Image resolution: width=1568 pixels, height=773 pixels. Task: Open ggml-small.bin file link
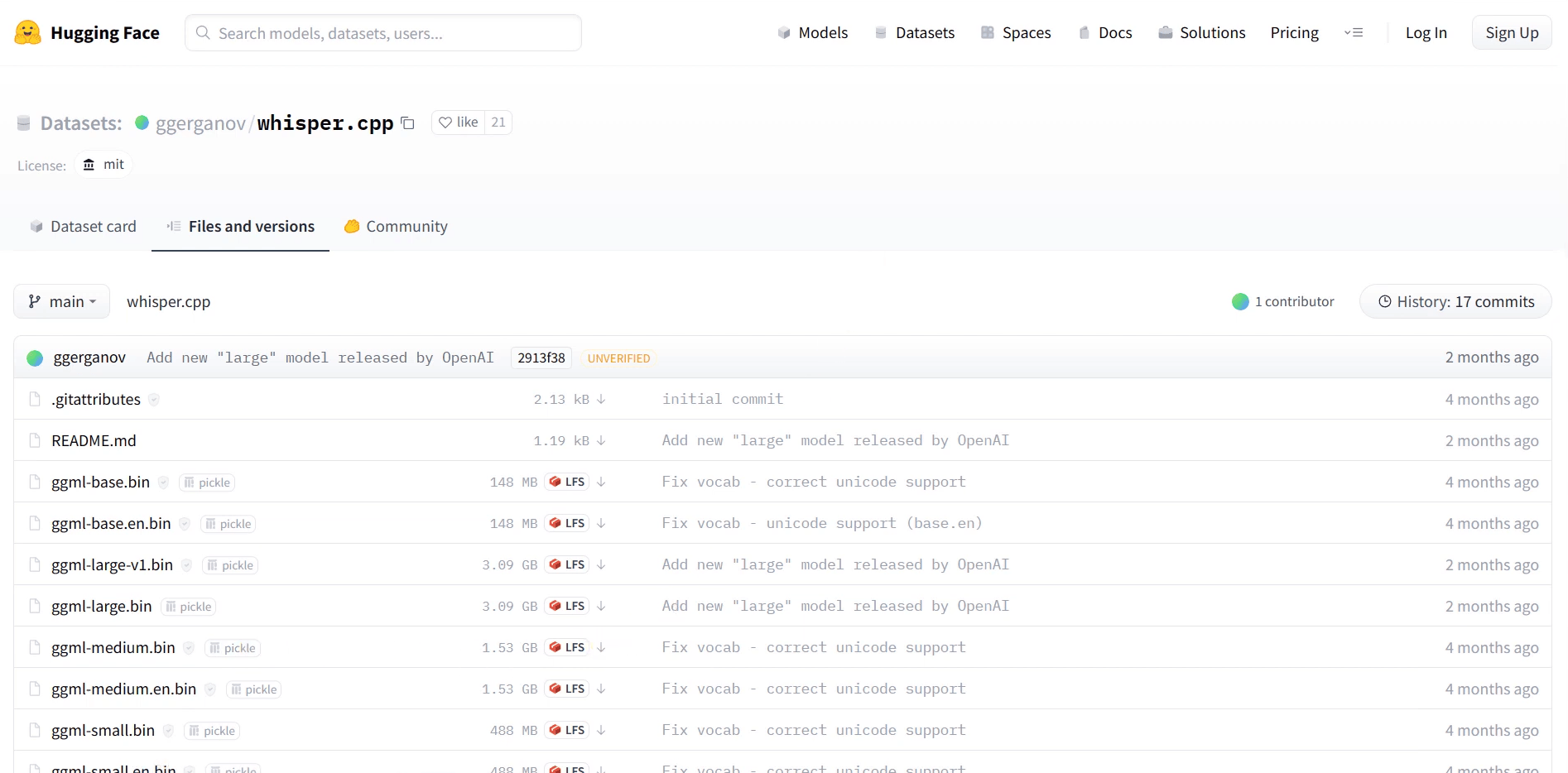click(x=103, y=730)
